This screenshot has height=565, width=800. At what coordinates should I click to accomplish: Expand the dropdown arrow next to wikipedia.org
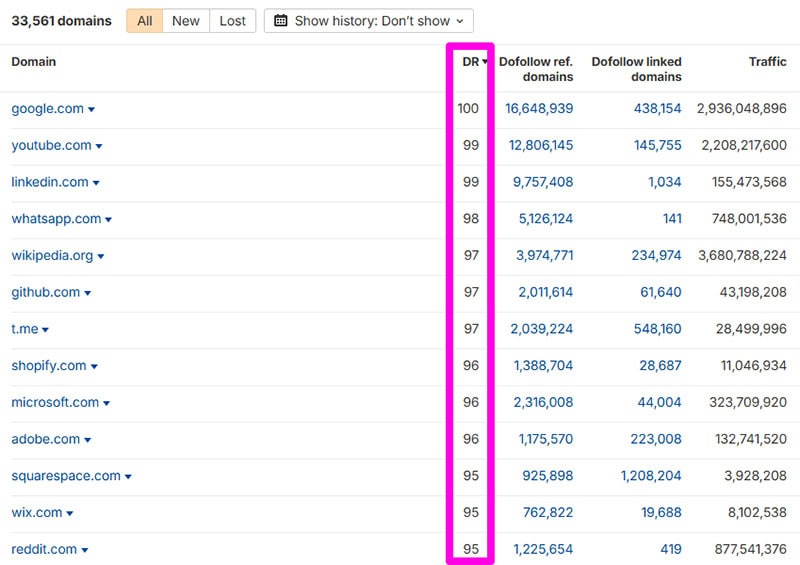[101, 257]
